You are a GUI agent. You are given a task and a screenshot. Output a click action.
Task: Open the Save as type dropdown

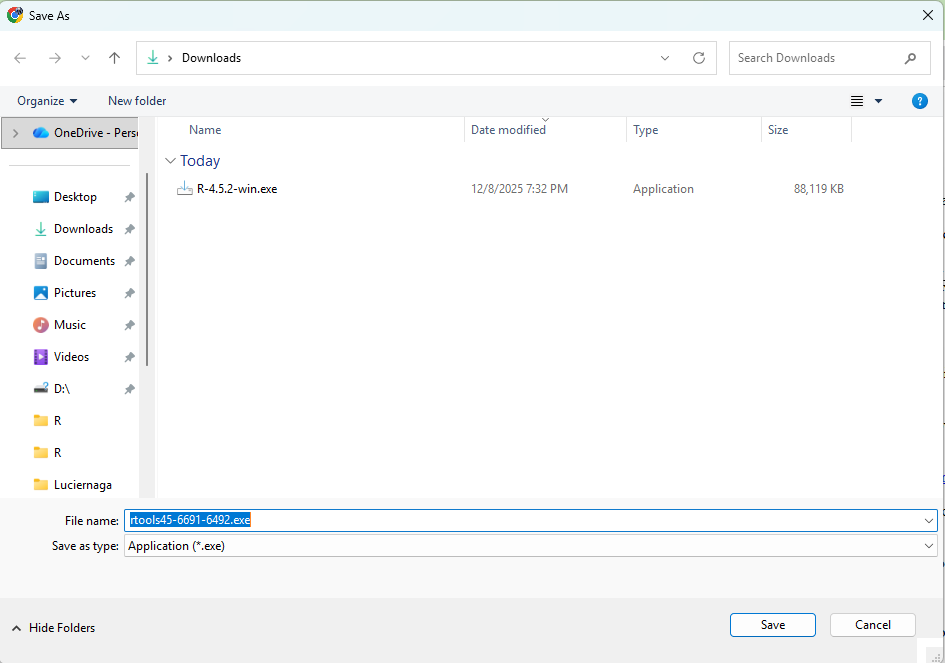[x=929, y=546]
